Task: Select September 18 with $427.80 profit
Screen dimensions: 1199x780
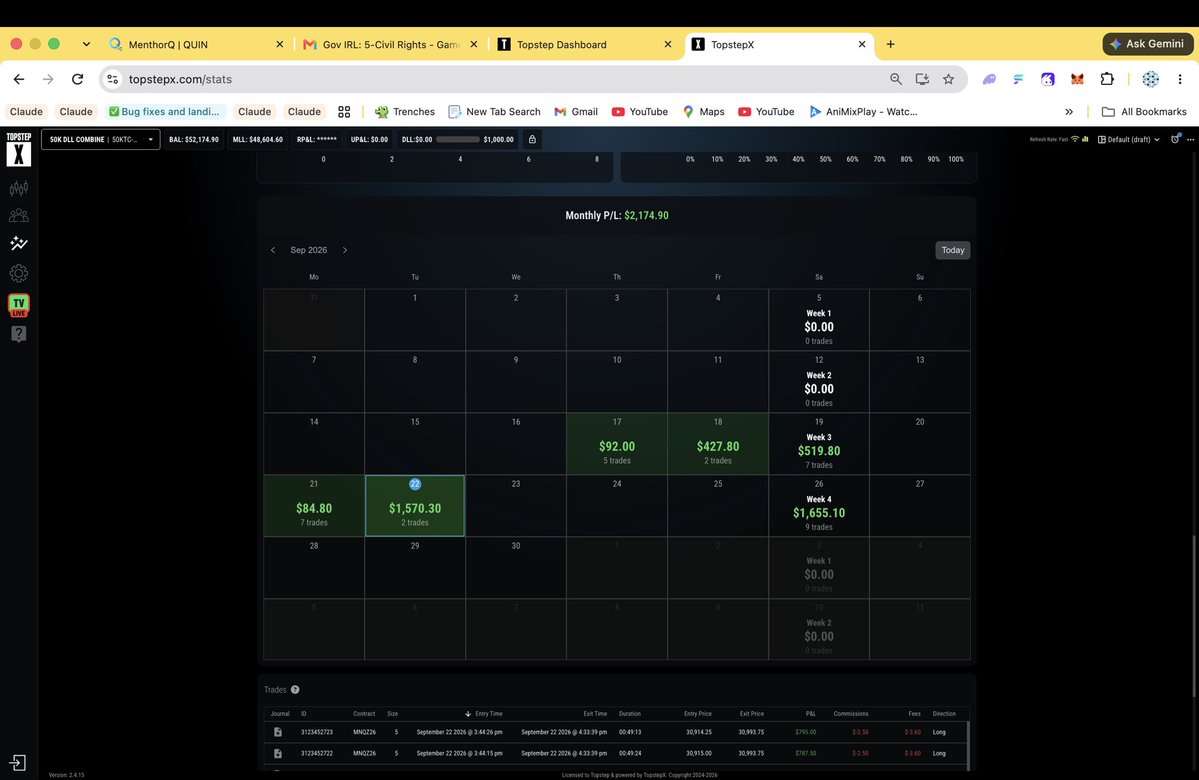Action: point(717,444)
